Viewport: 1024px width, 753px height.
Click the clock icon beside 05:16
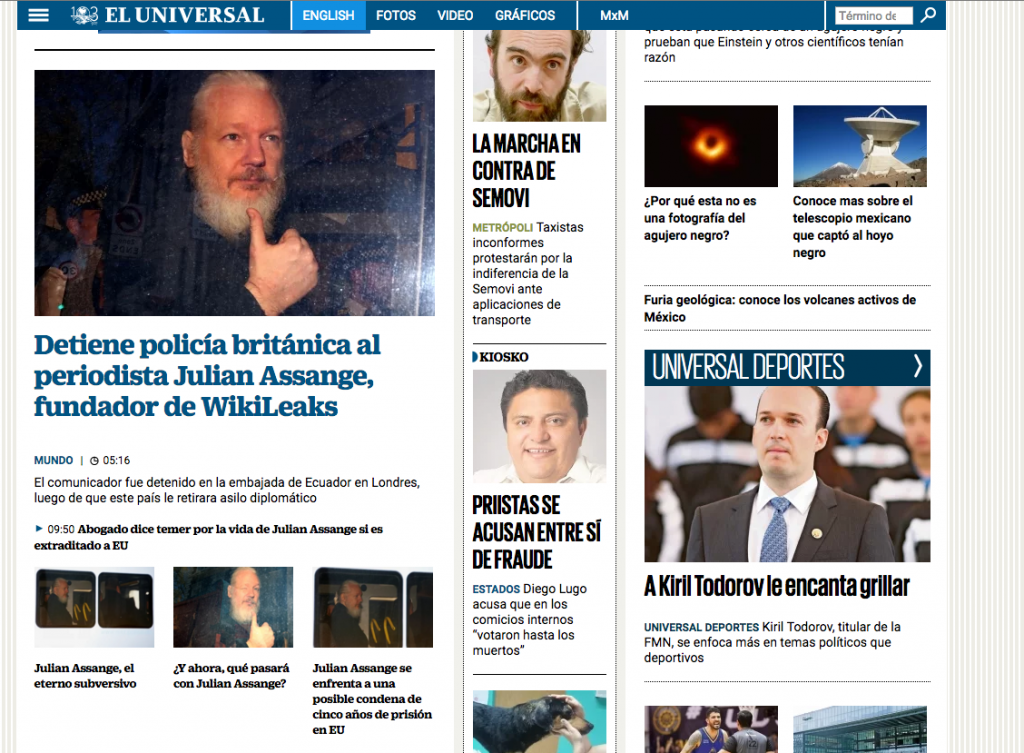click(94, 461)
